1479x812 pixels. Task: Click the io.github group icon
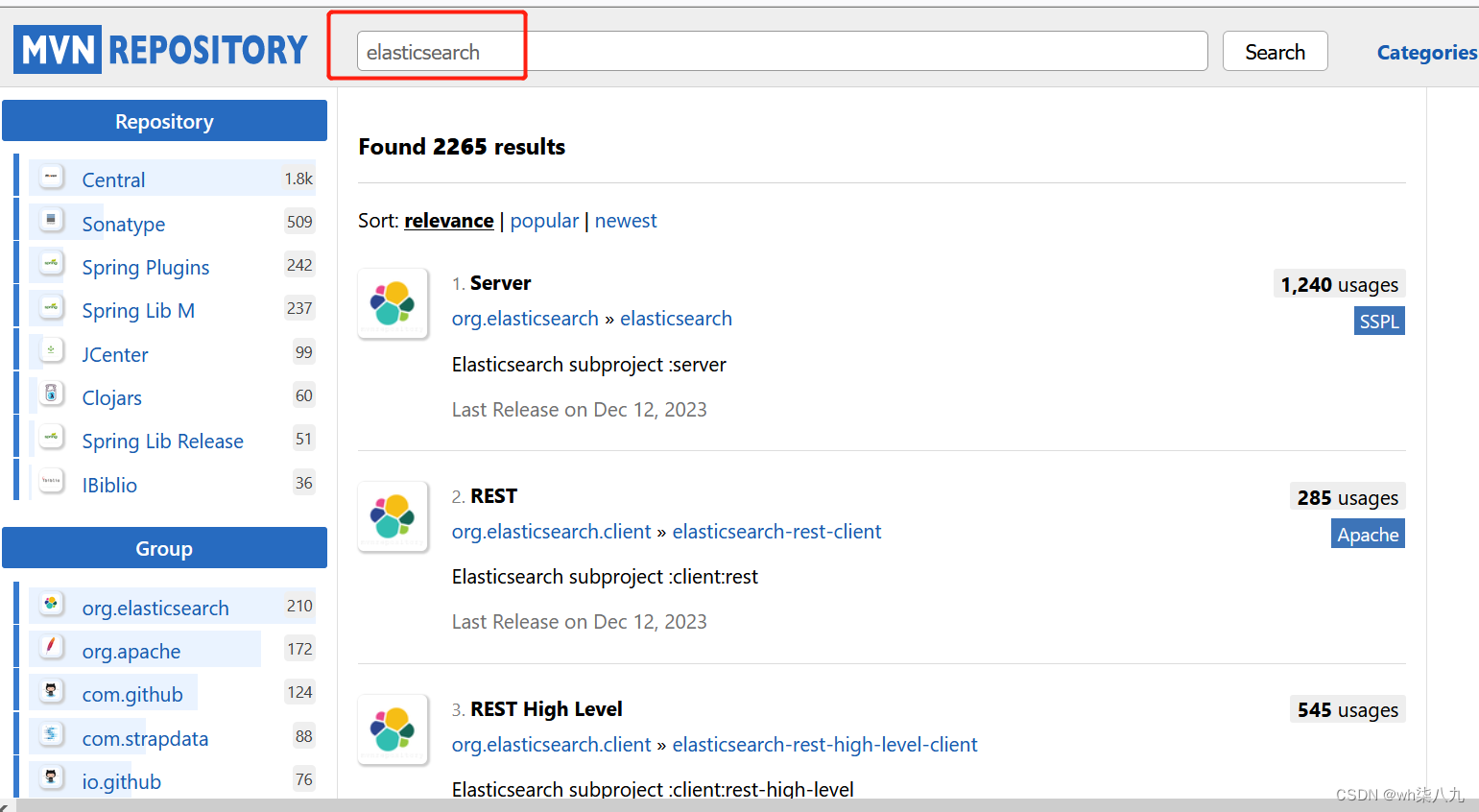click(x=51, y=778)
